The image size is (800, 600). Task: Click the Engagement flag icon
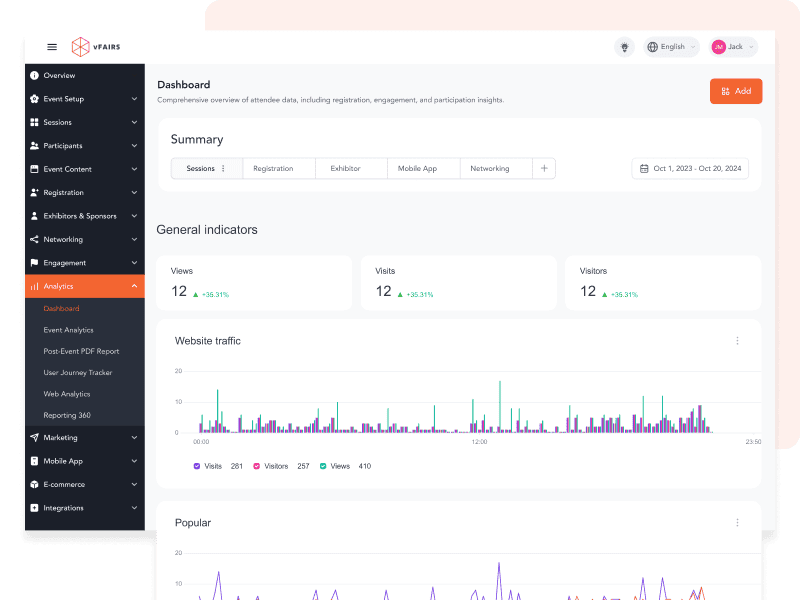(x=34, y=263)
